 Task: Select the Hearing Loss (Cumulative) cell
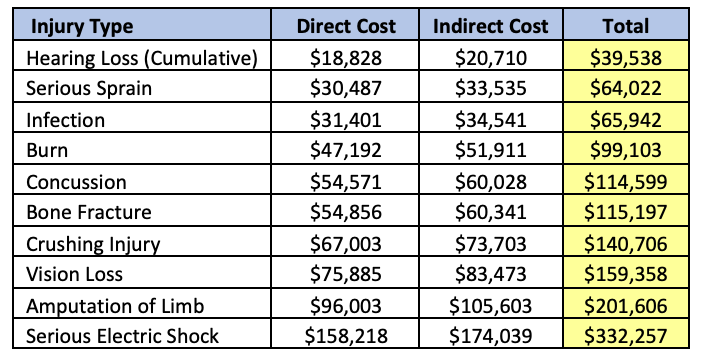(x=141, y=55)
